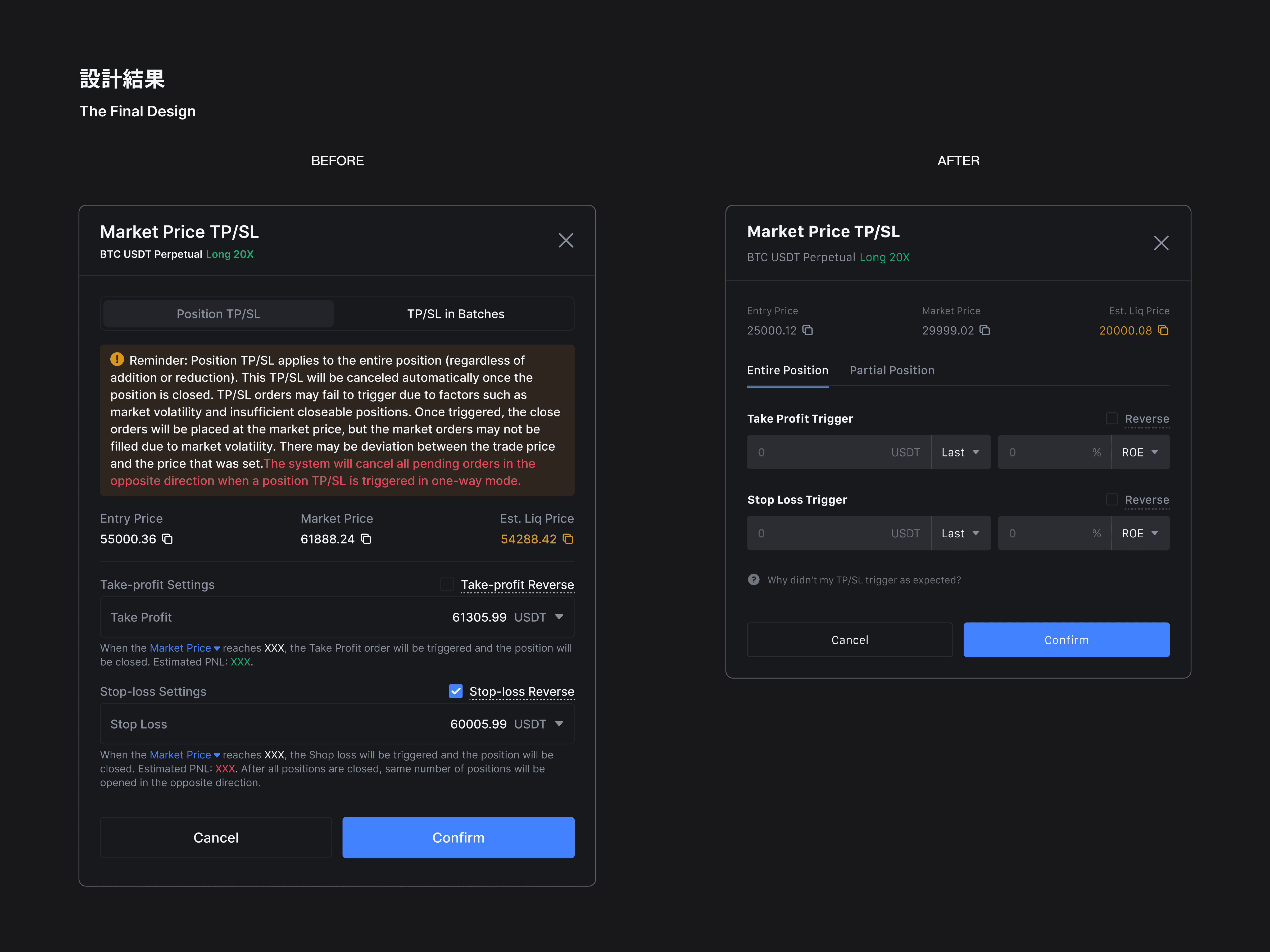
Task: Open Last dropdown in Take Profit Trigger
Action: (960, 452)
